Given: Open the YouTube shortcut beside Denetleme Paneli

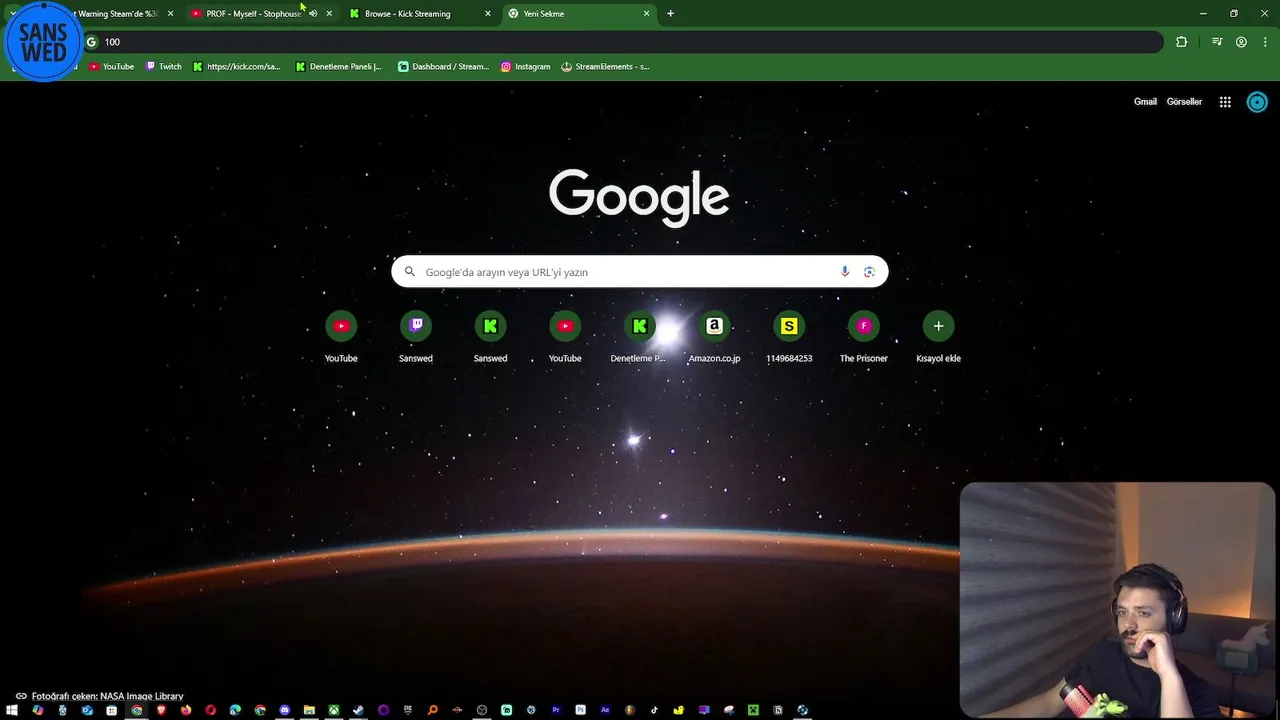Looking at the screenshot, I should click(x=565, y=338).
